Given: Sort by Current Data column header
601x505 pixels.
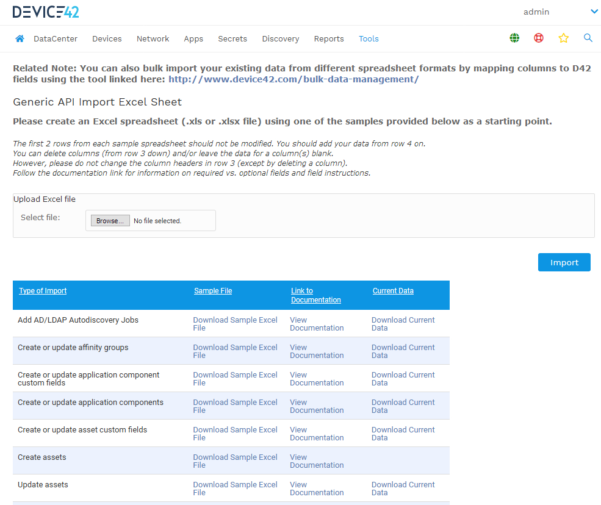Looking at the screenshot, I should [393, 291].
